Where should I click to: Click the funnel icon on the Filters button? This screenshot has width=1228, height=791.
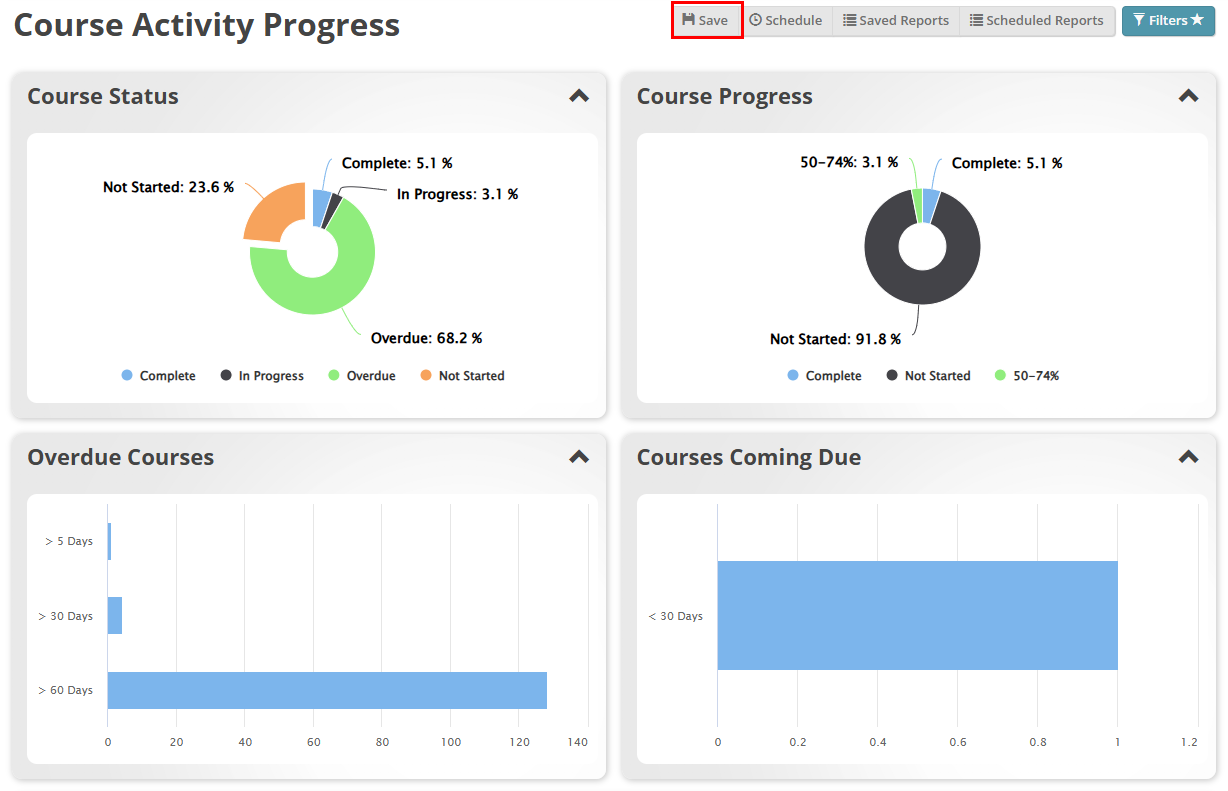(1140, 20)
